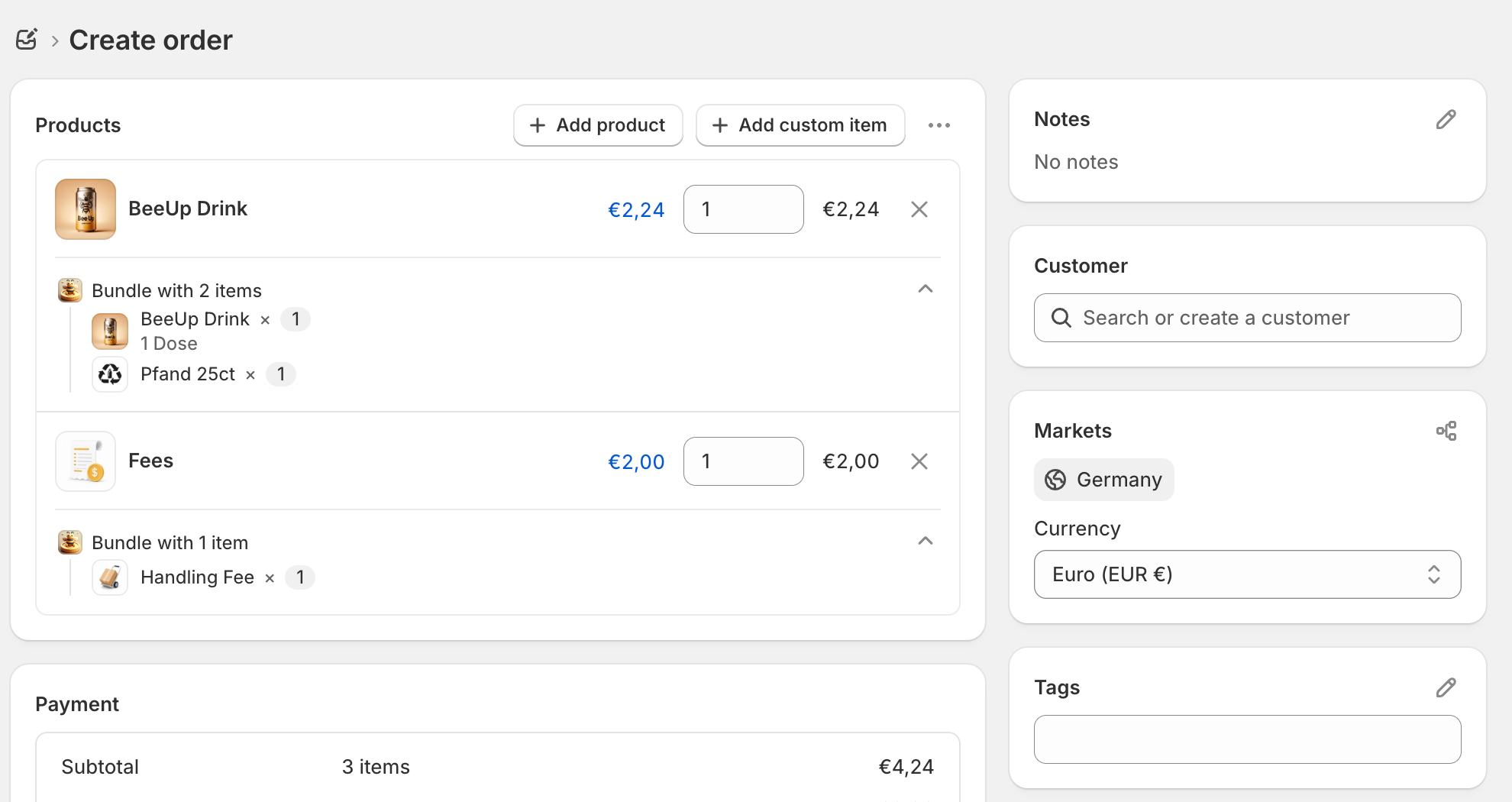Click the Pfand 25ct quantity badge 1
1512x802 pixels.
tap(281, 374)
